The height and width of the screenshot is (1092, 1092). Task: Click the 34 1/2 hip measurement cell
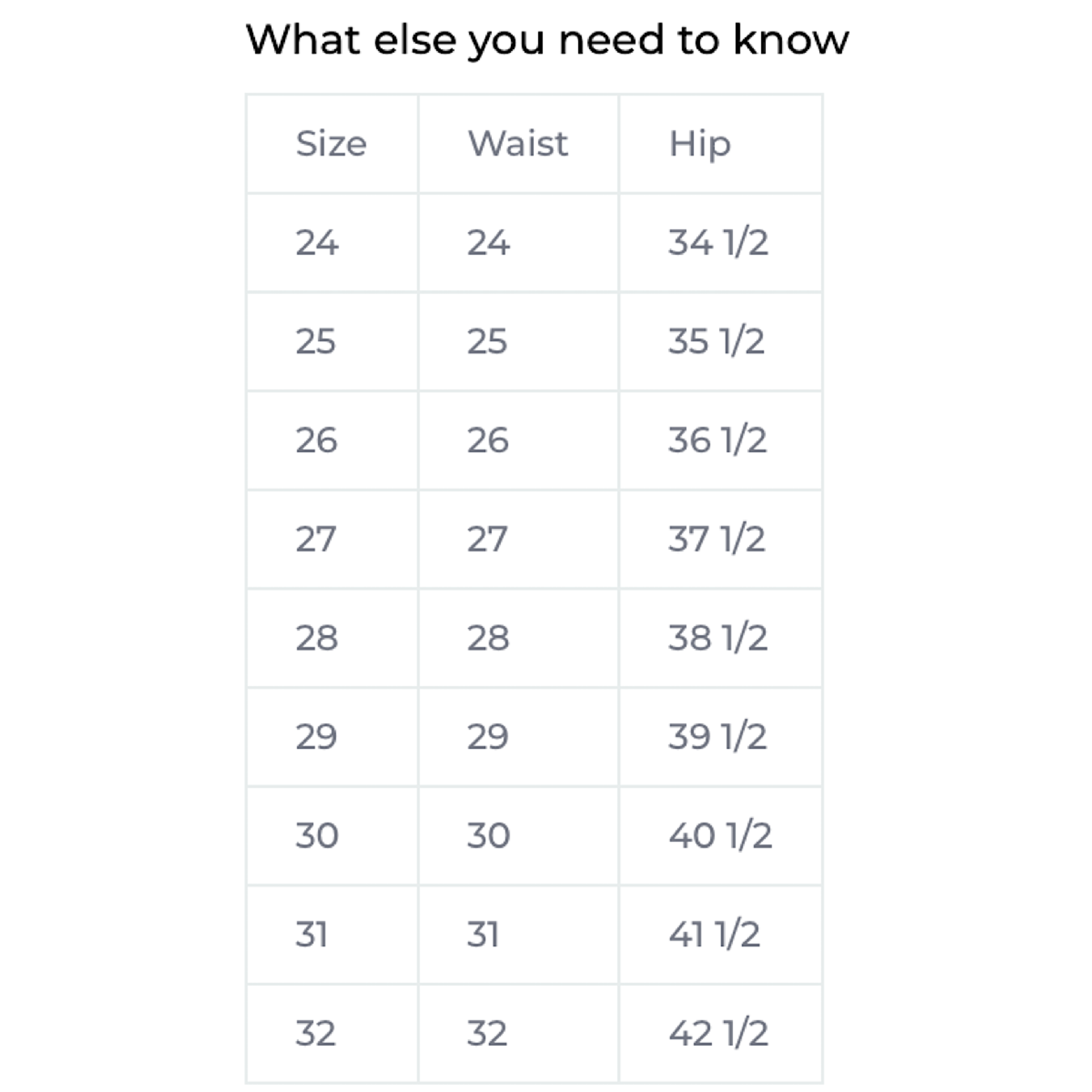click(718, 243)
